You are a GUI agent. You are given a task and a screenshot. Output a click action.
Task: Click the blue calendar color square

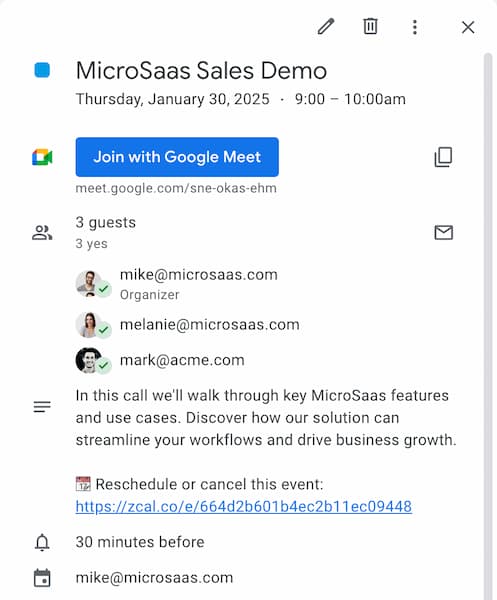42,70
